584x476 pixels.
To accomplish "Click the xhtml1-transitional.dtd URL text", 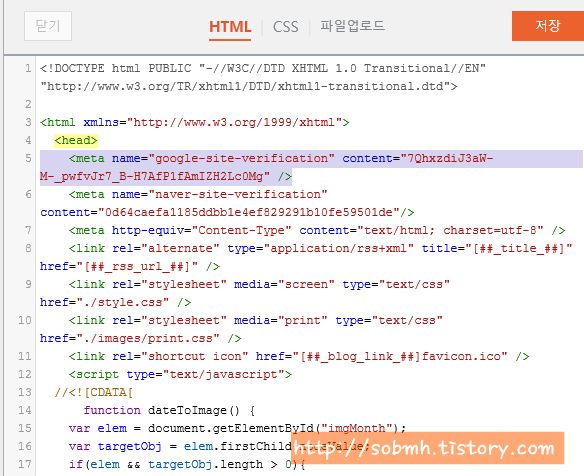I will [x=249, y=86].
